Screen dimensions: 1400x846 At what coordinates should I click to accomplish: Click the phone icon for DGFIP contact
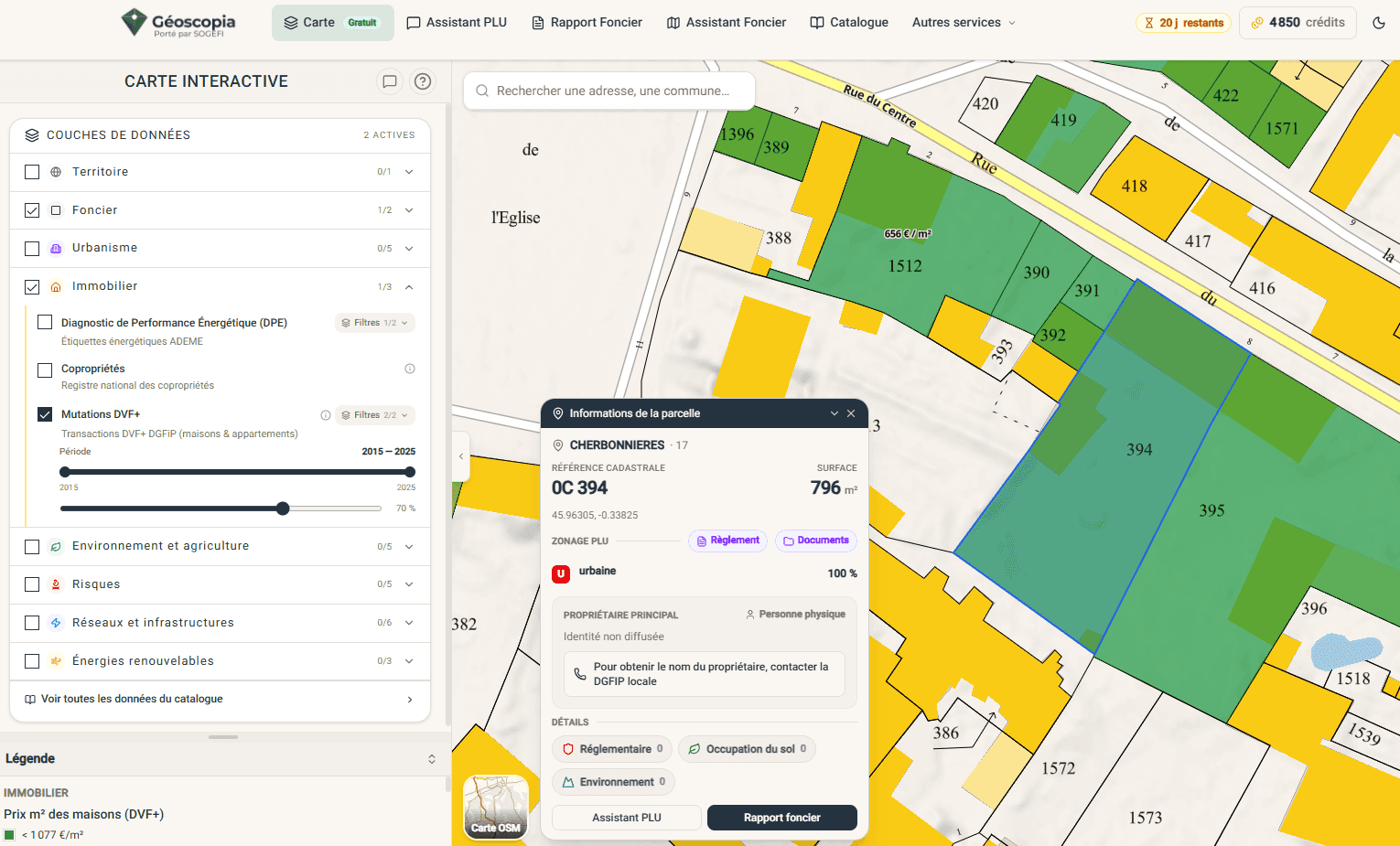(x=580, y=674)
